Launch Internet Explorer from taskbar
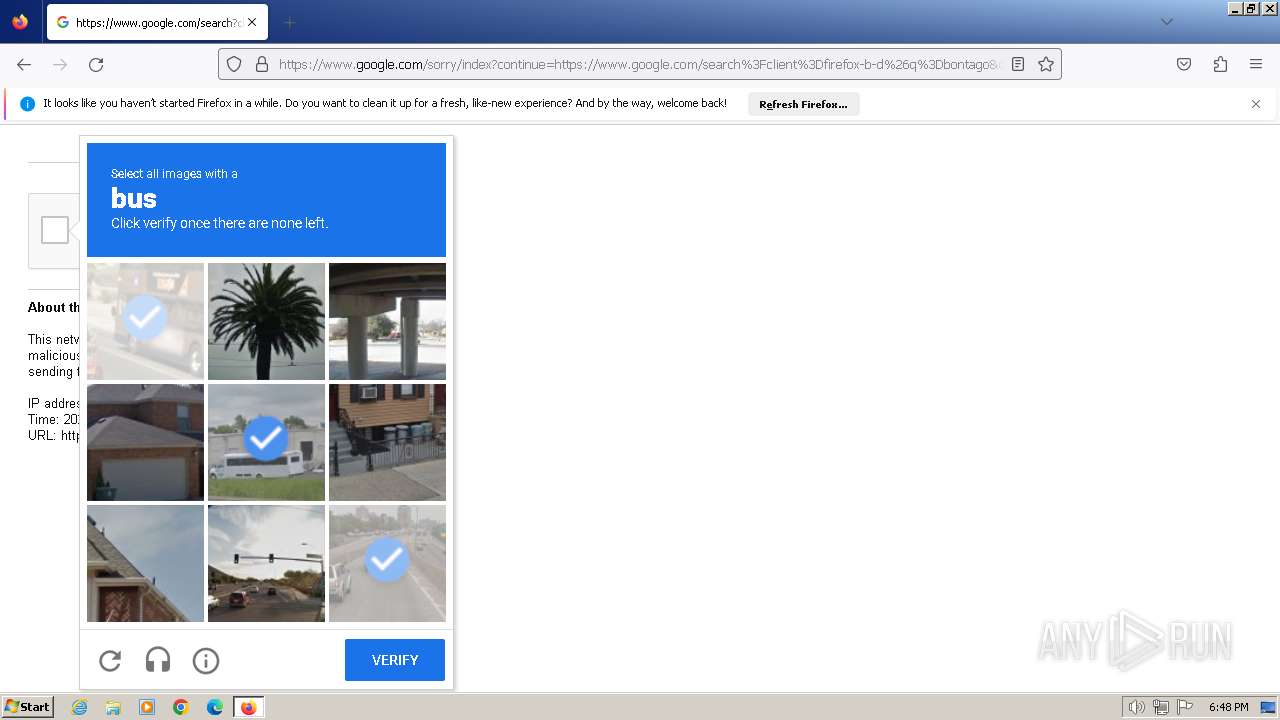1280x720 pixels. point(80,707)
